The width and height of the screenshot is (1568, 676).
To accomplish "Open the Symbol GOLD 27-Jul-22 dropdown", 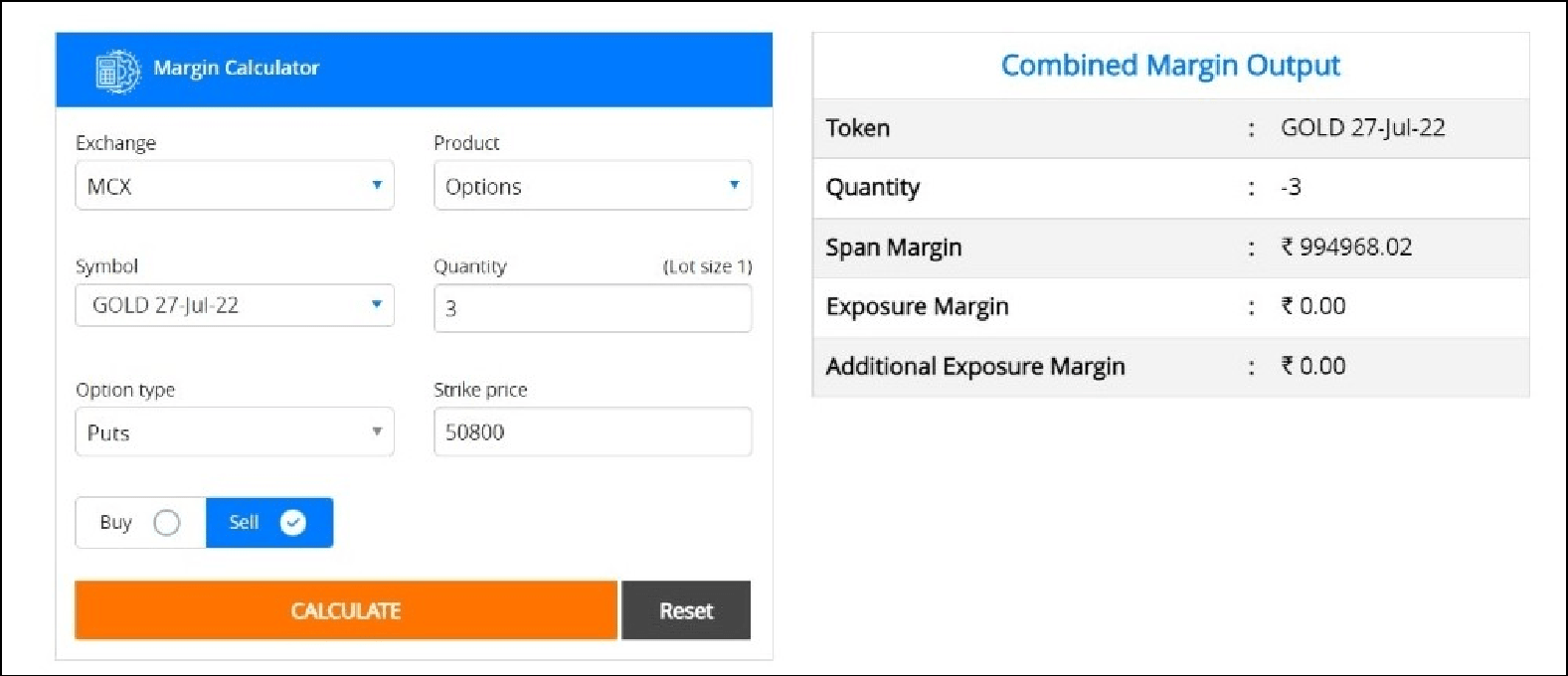I will click(235, 305).
